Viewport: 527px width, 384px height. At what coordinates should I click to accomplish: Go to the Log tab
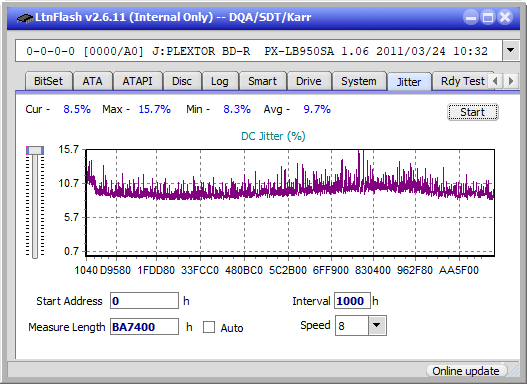pyautogui.click(x=219, y=81)
